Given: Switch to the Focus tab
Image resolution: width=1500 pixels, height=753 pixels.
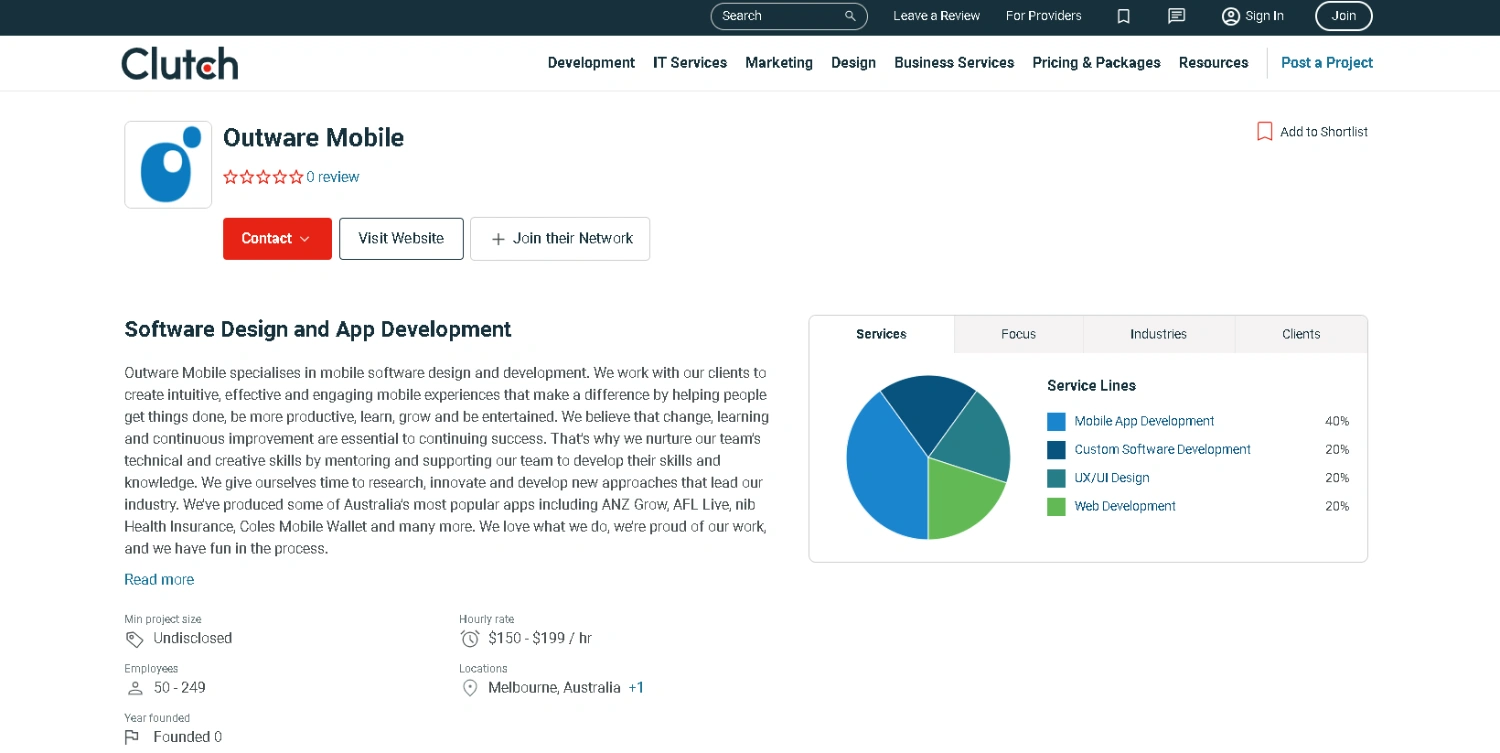Looking at the screenshot, I should [1019, 334].
